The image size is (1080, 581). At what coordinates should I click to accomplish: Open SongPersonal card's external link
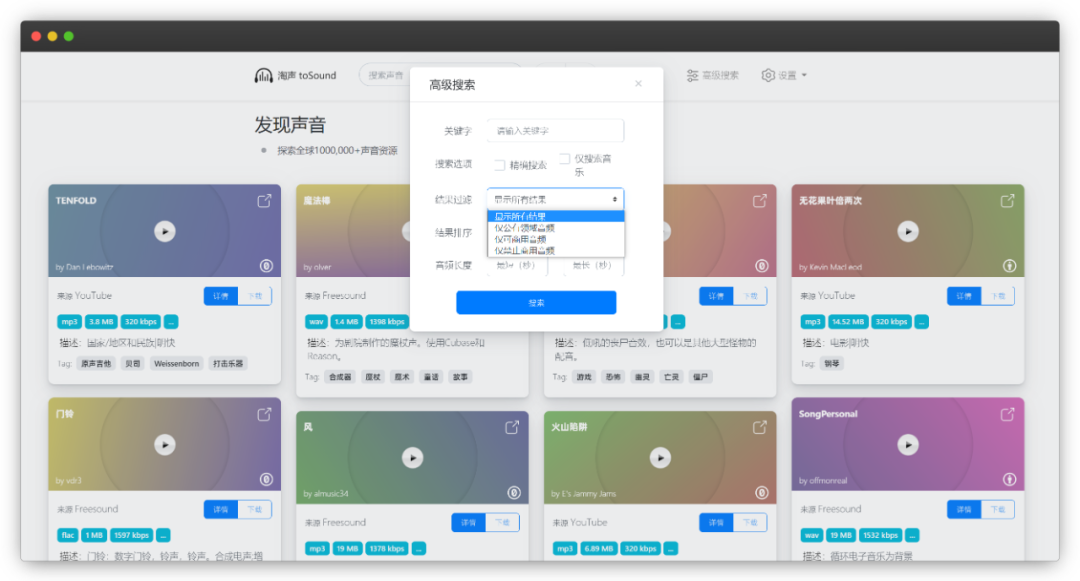pyautogui.click(x=1007, y=414)
